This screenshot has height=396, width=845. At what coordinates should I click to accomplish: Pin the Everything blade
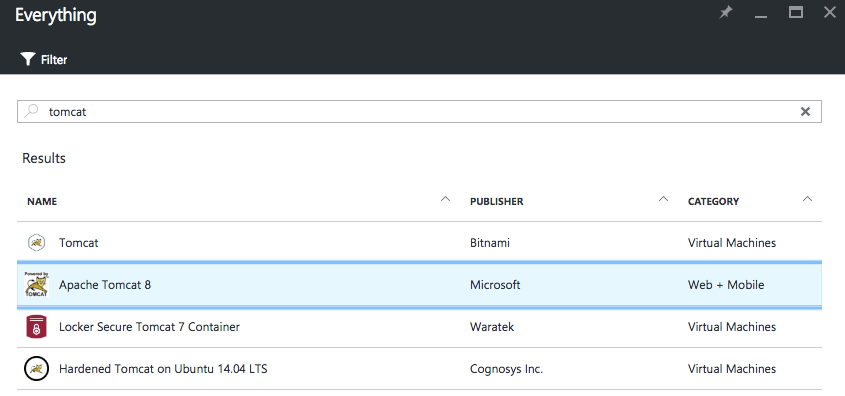pos(726,12)
